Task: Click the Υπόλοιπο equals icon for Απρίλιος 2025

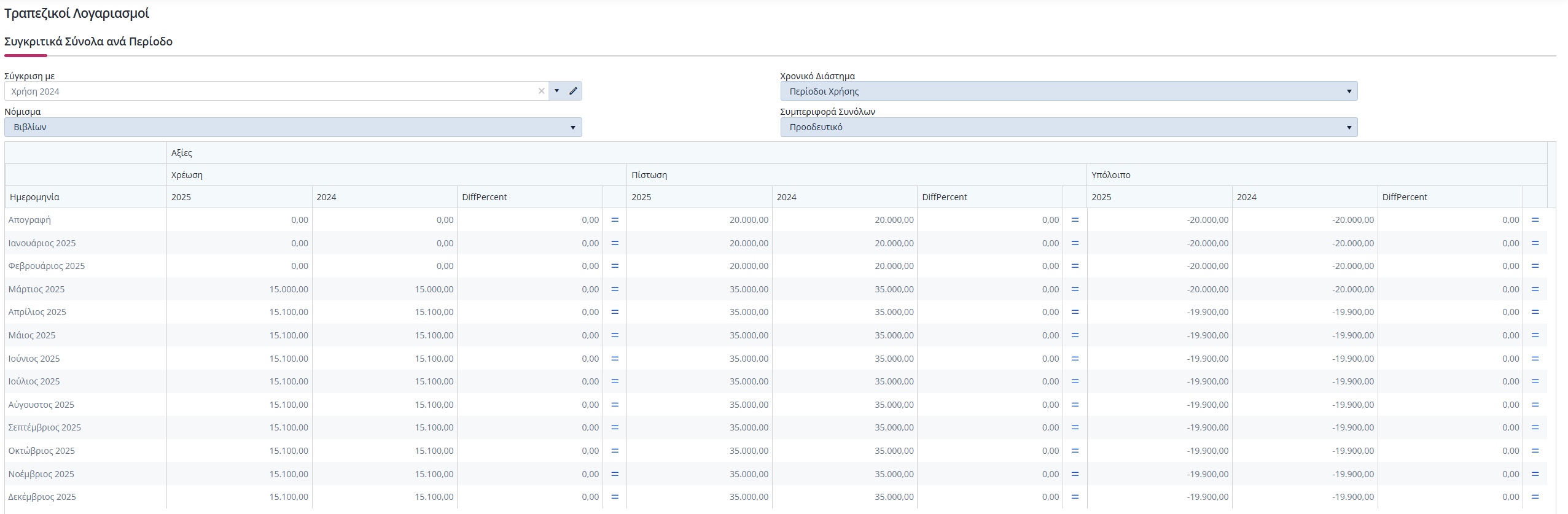Action: pyautogui.click(x=1535, y=312)
